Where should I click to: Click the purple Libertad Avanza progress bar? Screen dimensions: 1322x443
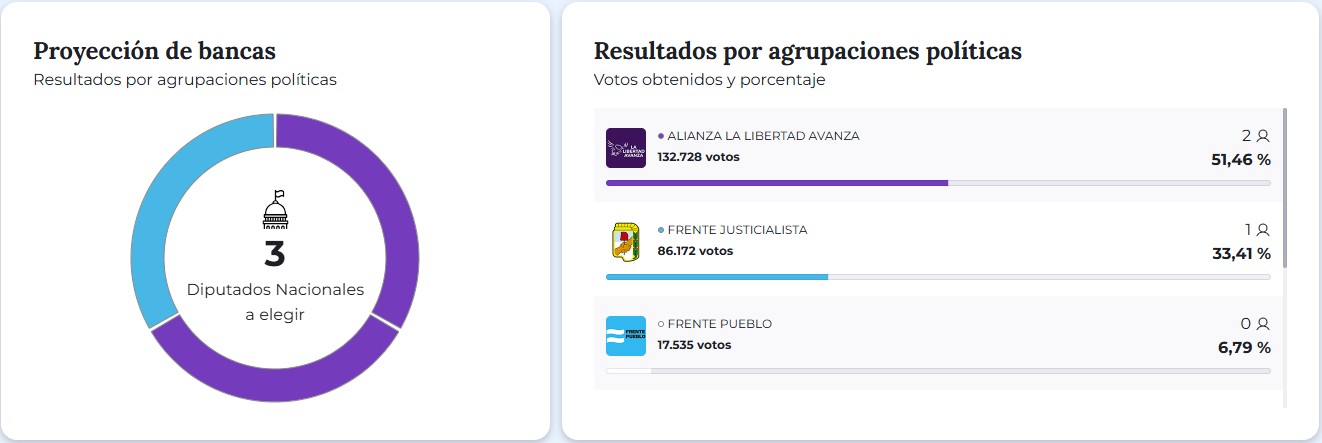(x=776, y=183)
